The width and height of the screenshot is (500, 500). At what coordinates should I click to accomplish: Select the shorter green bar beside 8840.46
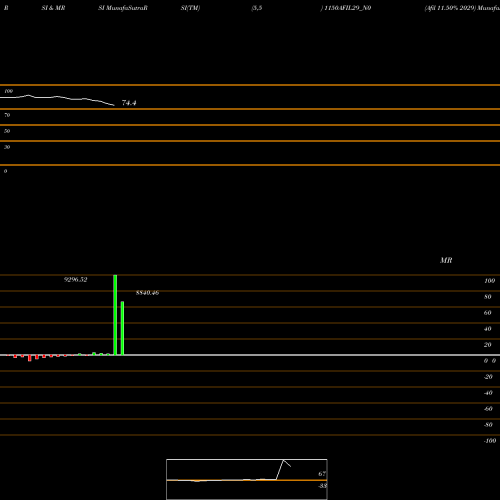coord(122,328)
